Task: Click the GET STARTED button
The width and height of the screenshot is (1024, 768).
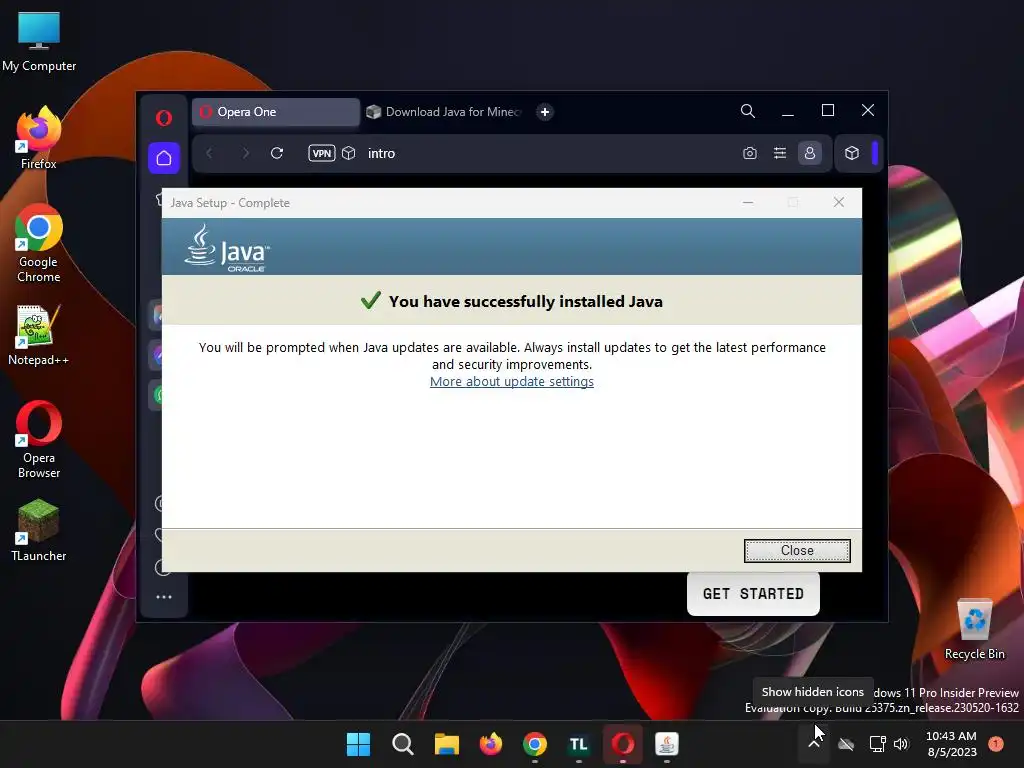Action: pos(753,594)
